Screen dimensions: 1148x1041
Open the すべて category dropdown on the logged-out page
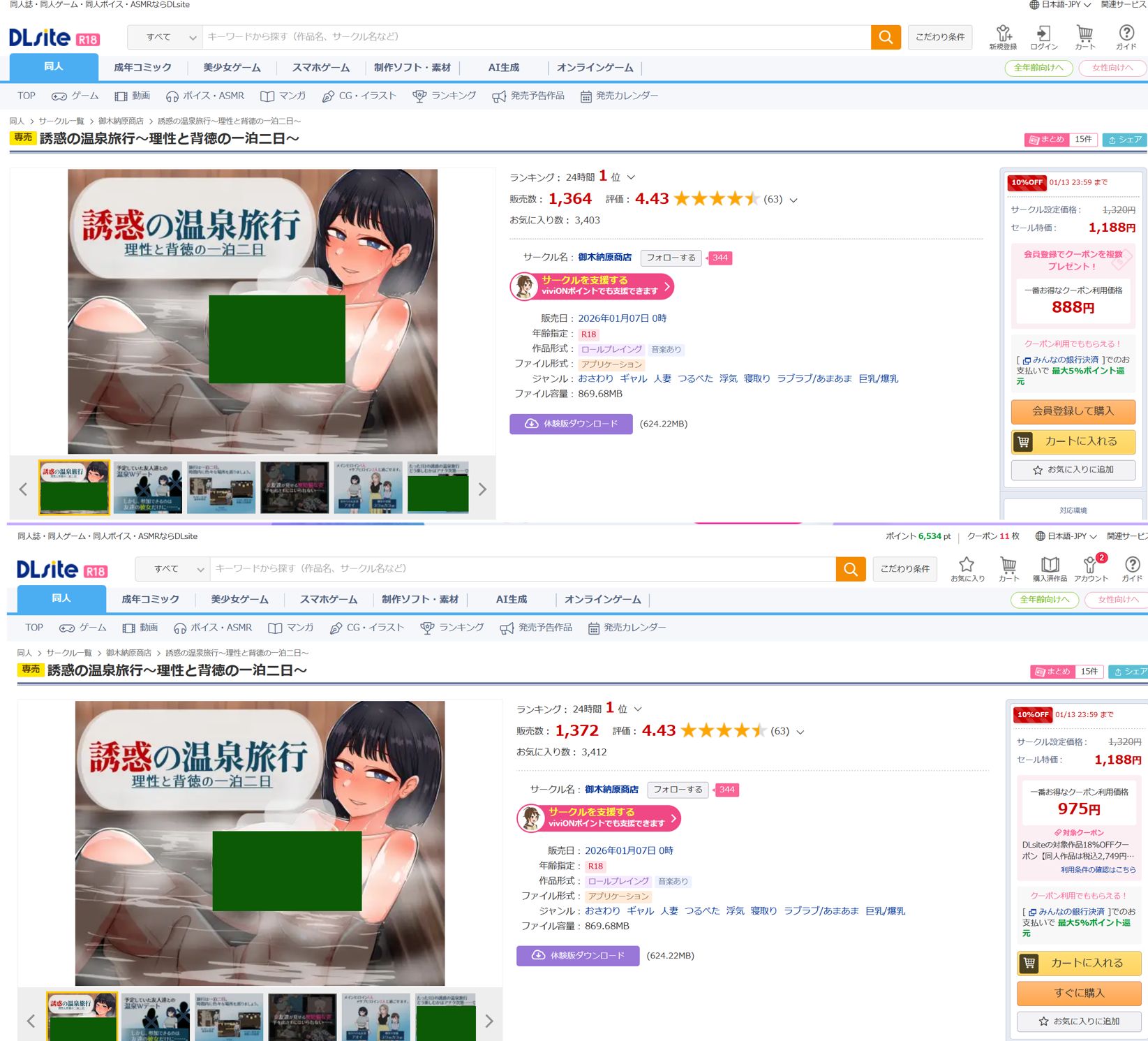pos(165,37)
